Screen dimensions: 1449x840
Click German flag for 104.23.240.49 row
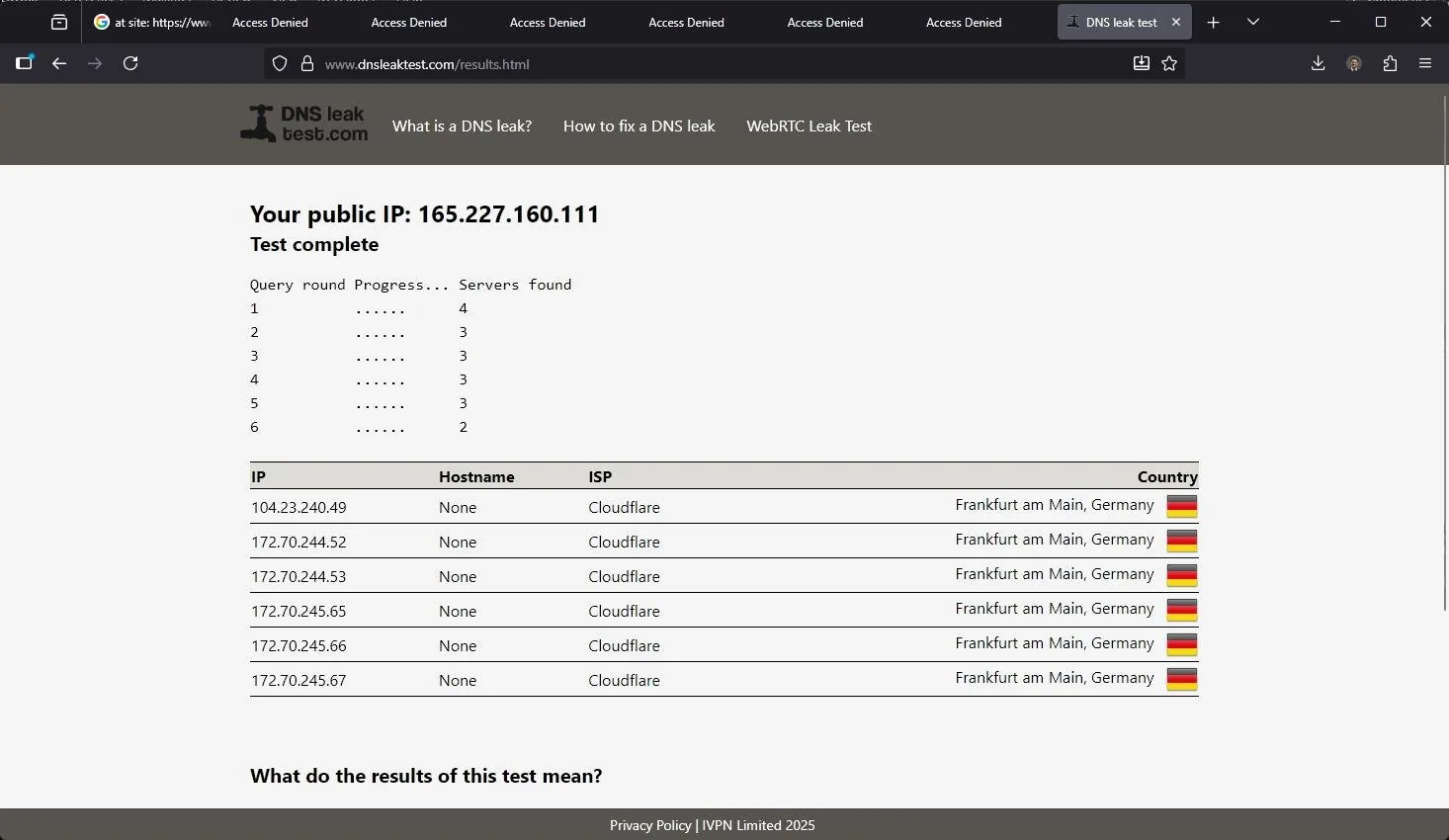point(1182,507)
